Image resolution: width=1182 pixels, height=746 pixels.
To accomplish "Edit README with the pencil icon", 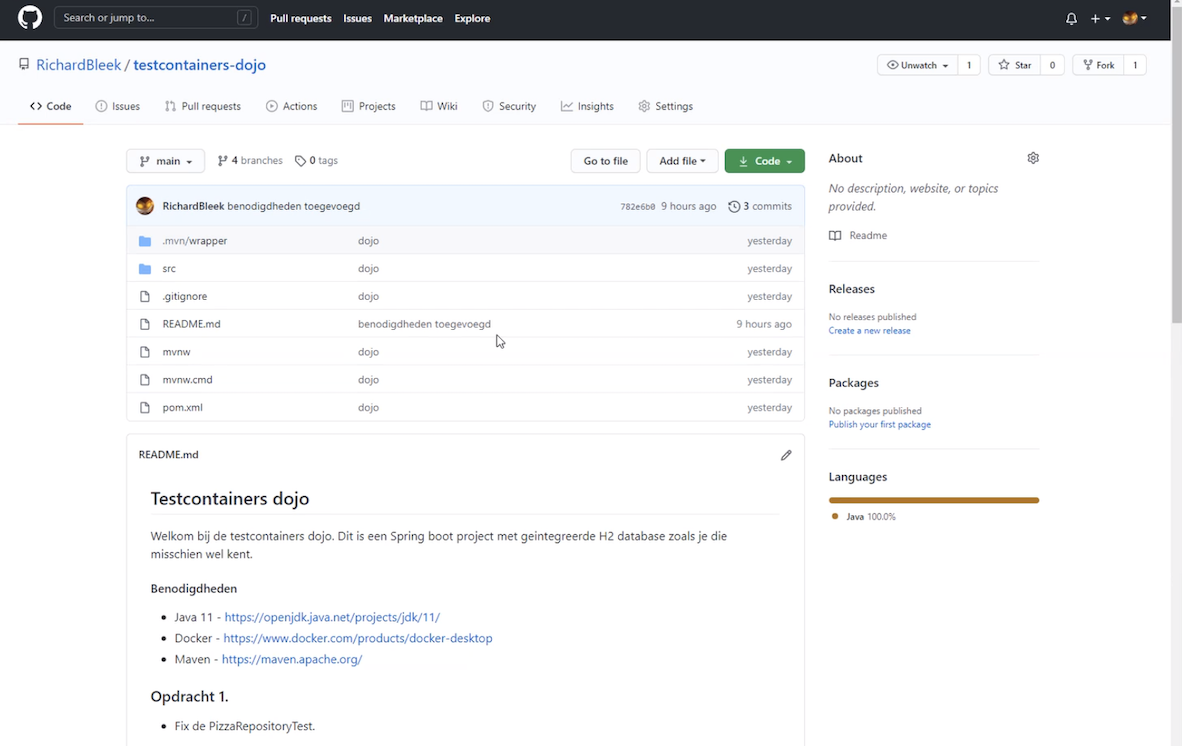I will 786,455.
